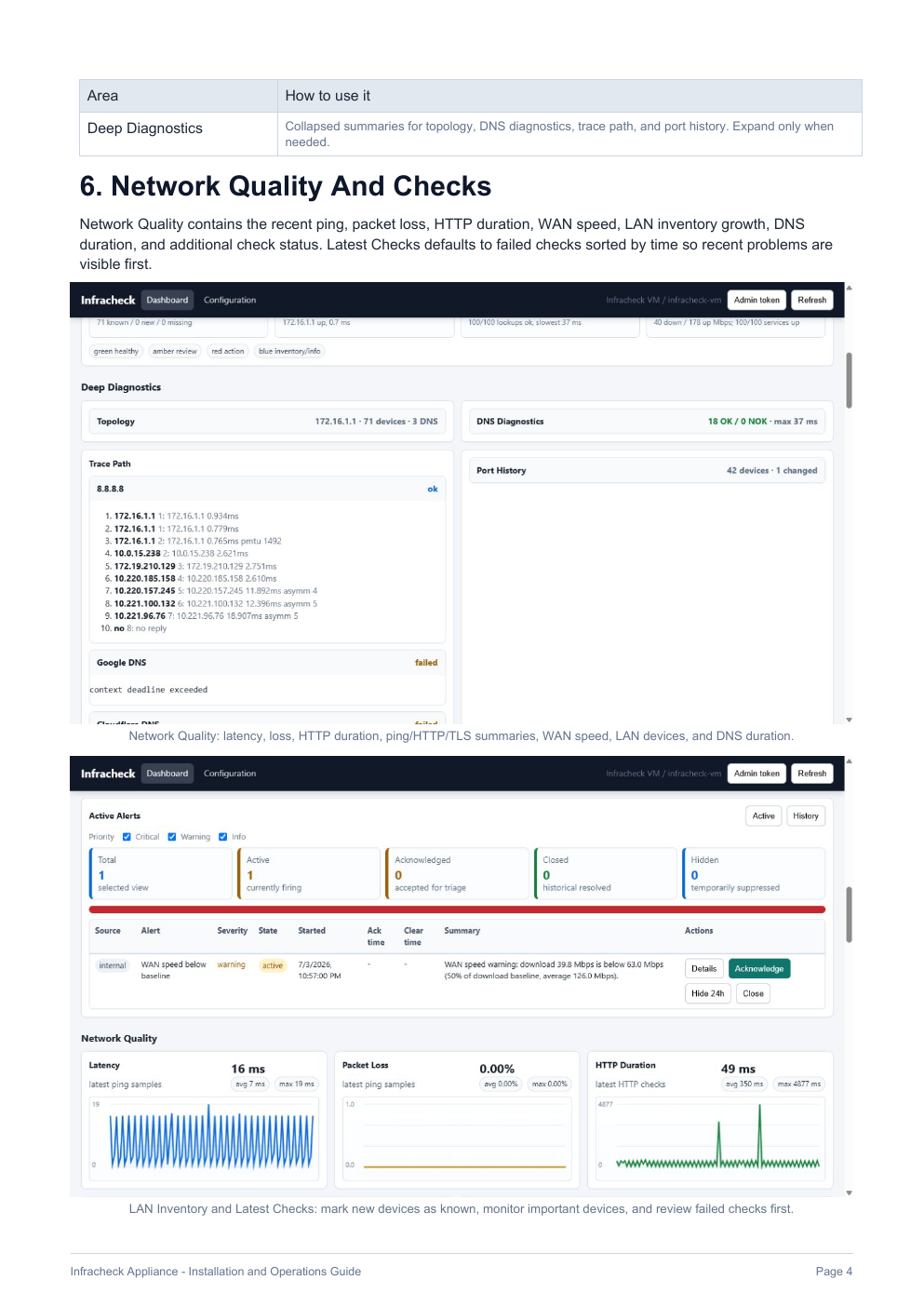The height and width of the screenshot is (1307, 924).
Task: Switch to alerts History view
Action: pos(806,816)
